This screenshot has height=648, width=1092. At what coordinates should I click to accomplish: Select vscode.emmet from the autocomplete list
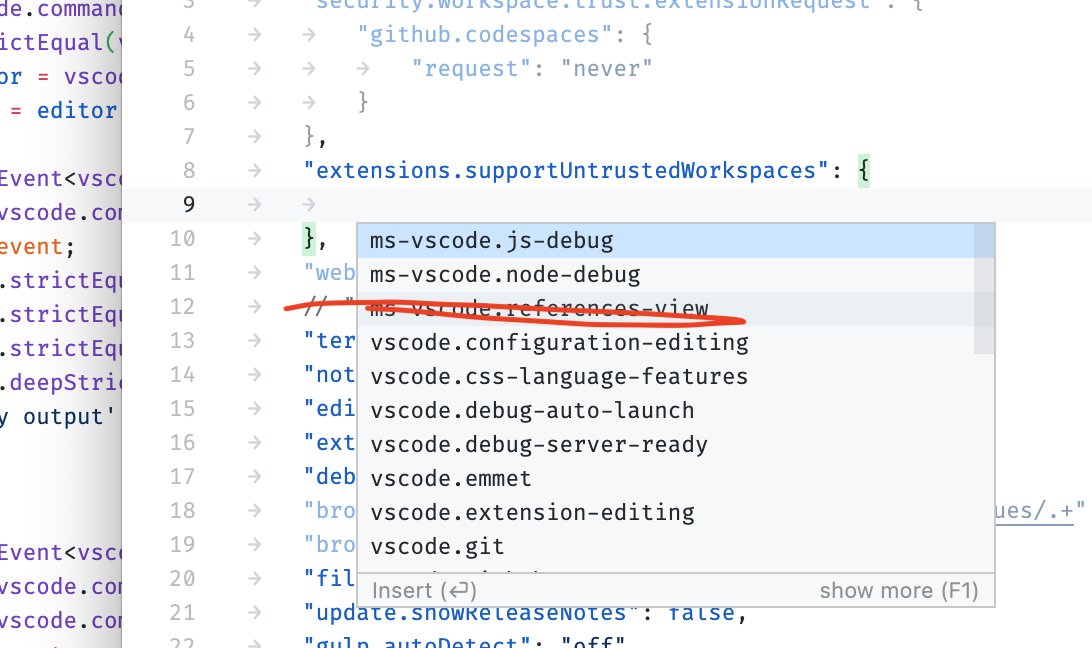coord(452,478)
